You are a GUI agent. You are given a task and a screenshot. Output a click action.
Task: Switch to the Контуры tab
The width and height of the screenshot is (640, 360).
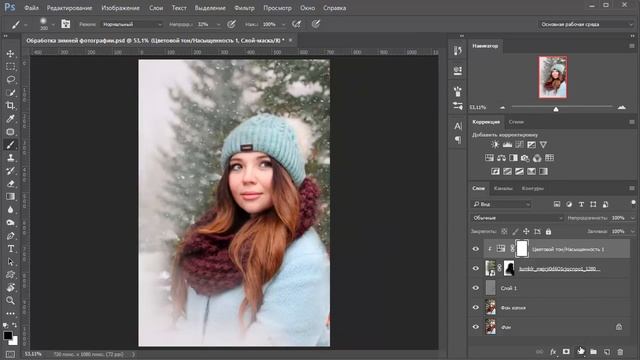[x=533, y=188]
